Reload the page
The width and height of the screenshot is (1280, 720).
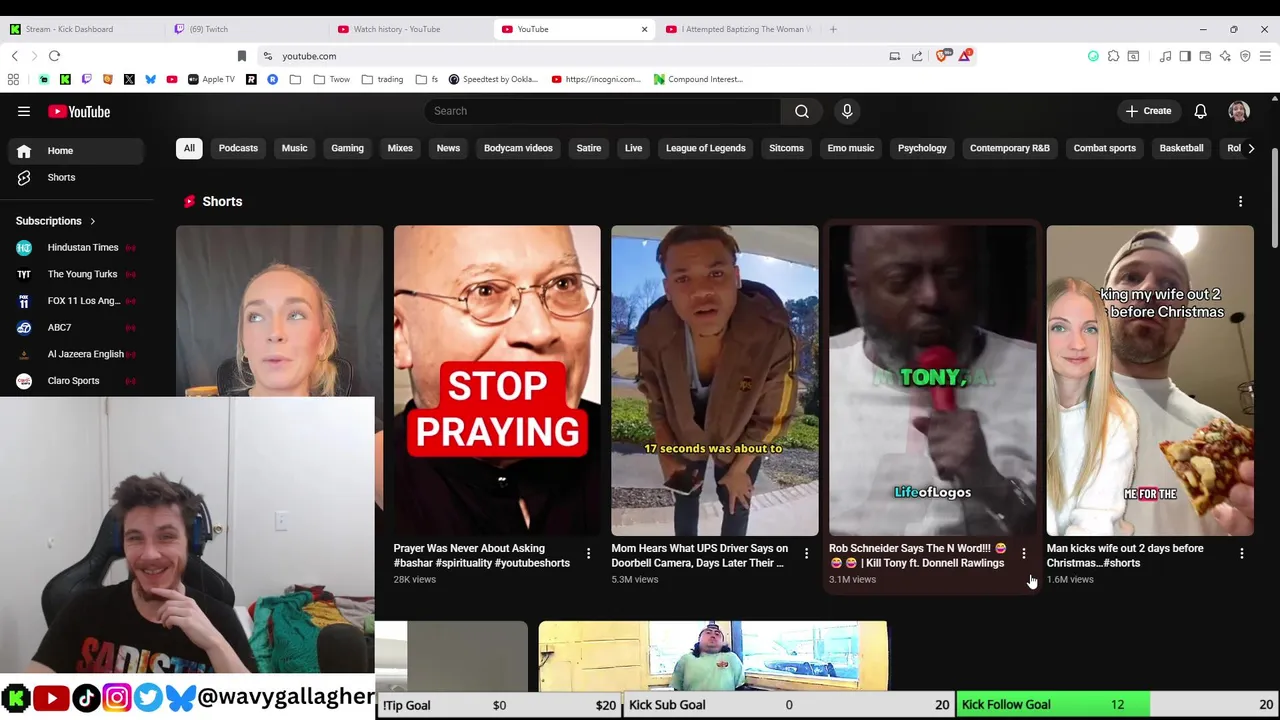click(x=54, y=56)
